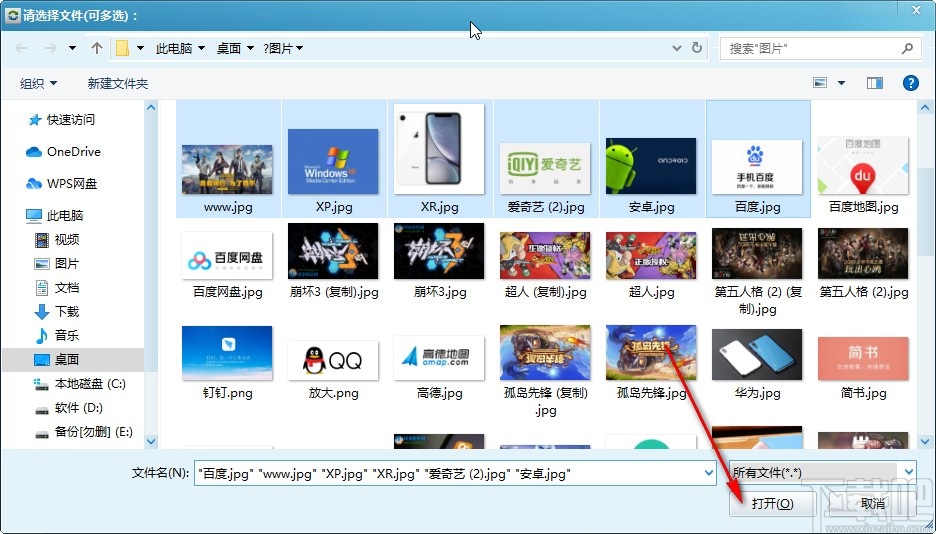Viewport: 936px width, 534px height.
Task: Select 崩坏3.jpg file
Action: [x=439, y=261]
